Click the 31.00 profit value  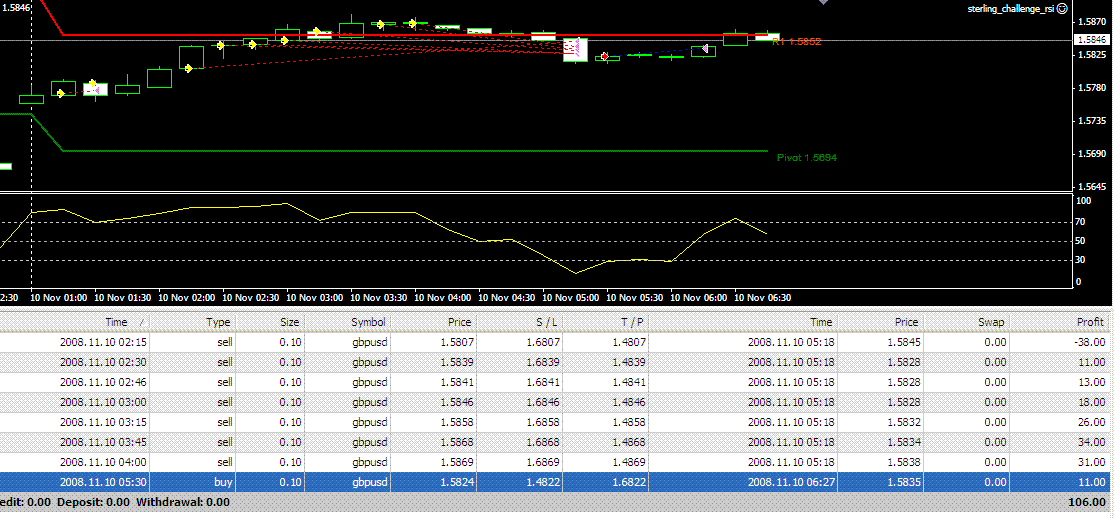pos(1093,462)
